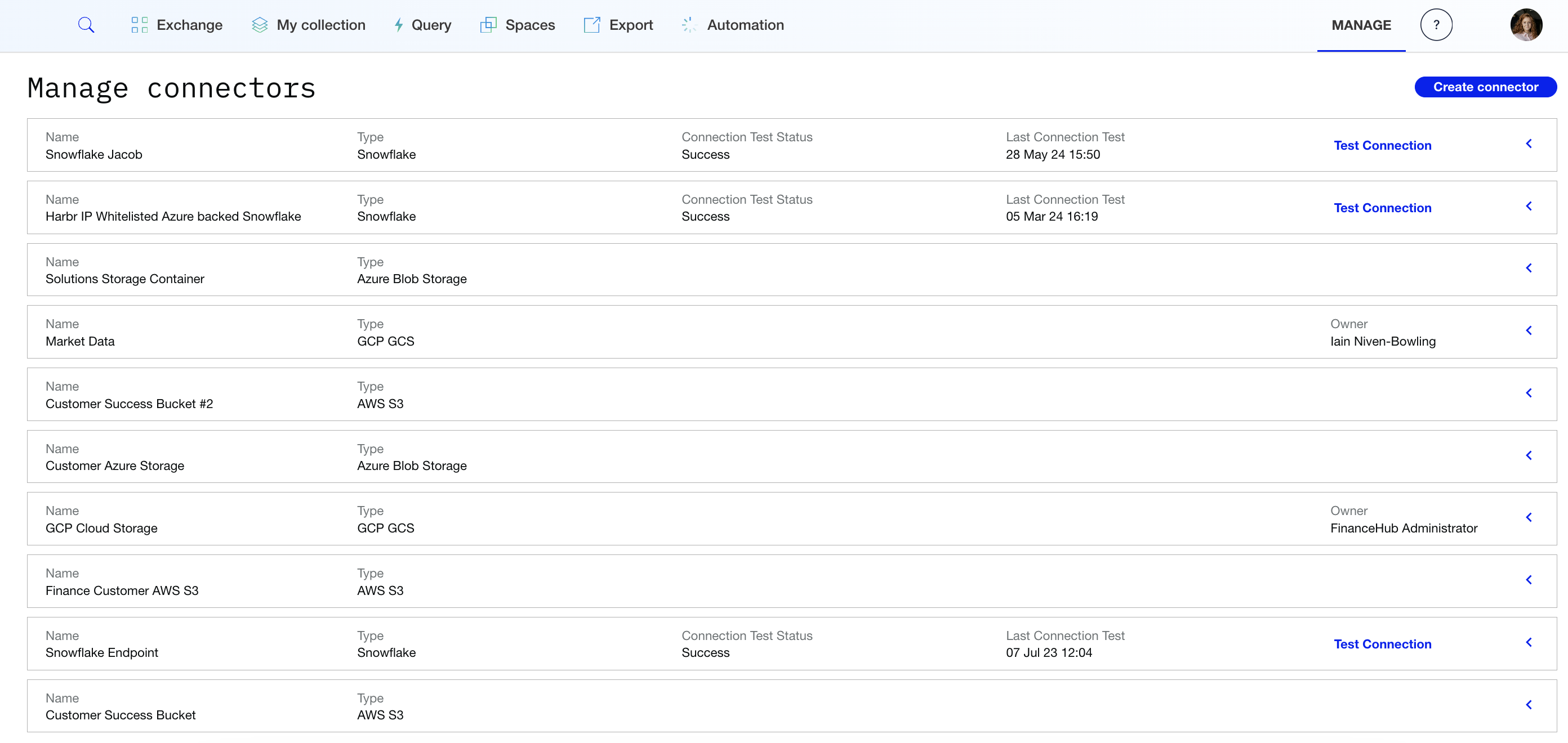Test Connection for Snowflake Endpoint

click(x=1382, y=644)
